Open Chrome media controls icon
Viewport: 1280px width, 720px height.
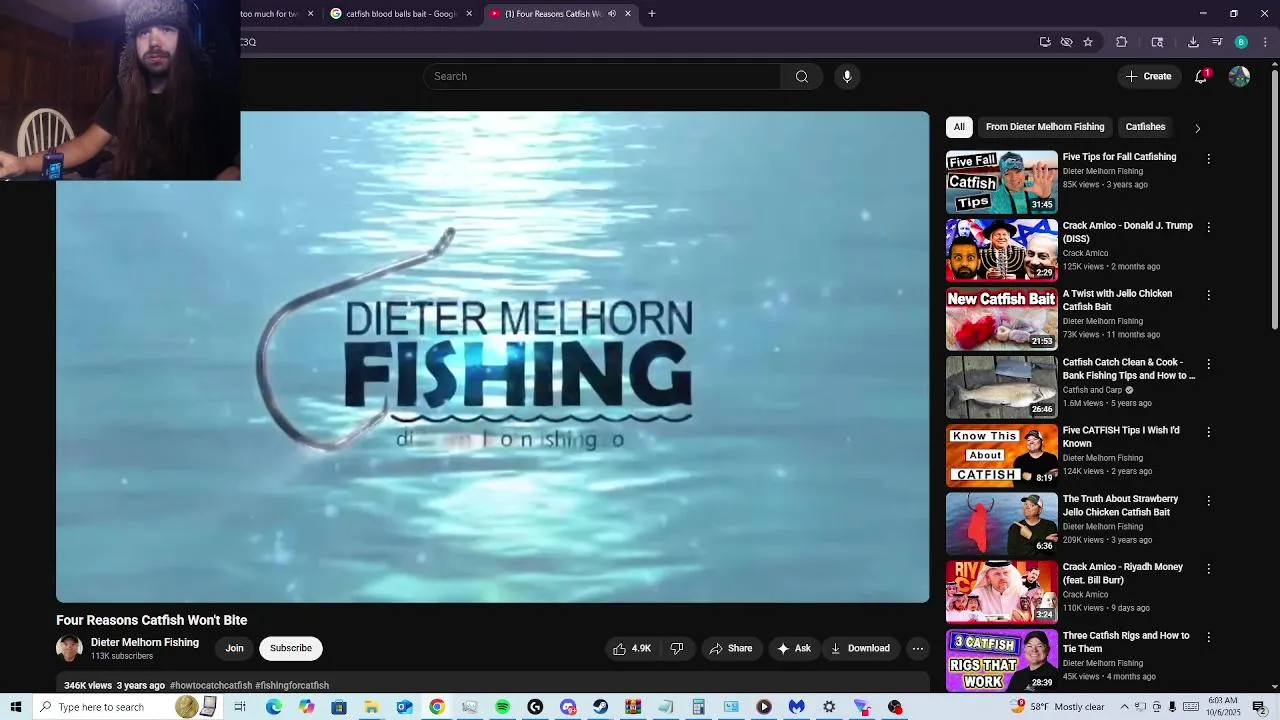tap(1217, 42)
